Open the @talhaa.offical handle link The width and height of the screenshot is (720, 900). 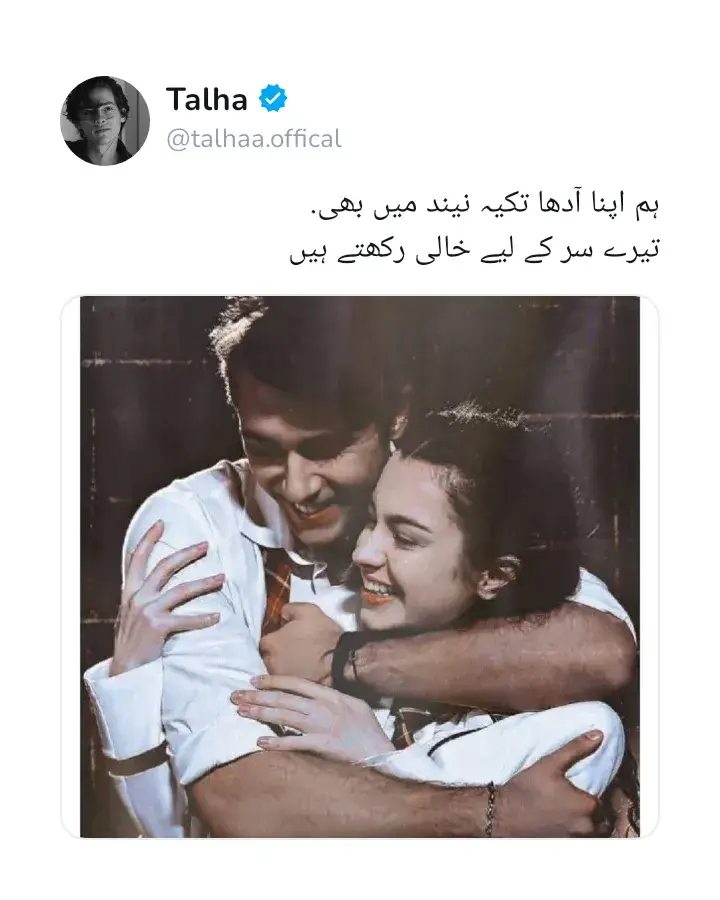click(x=254, y=139)
